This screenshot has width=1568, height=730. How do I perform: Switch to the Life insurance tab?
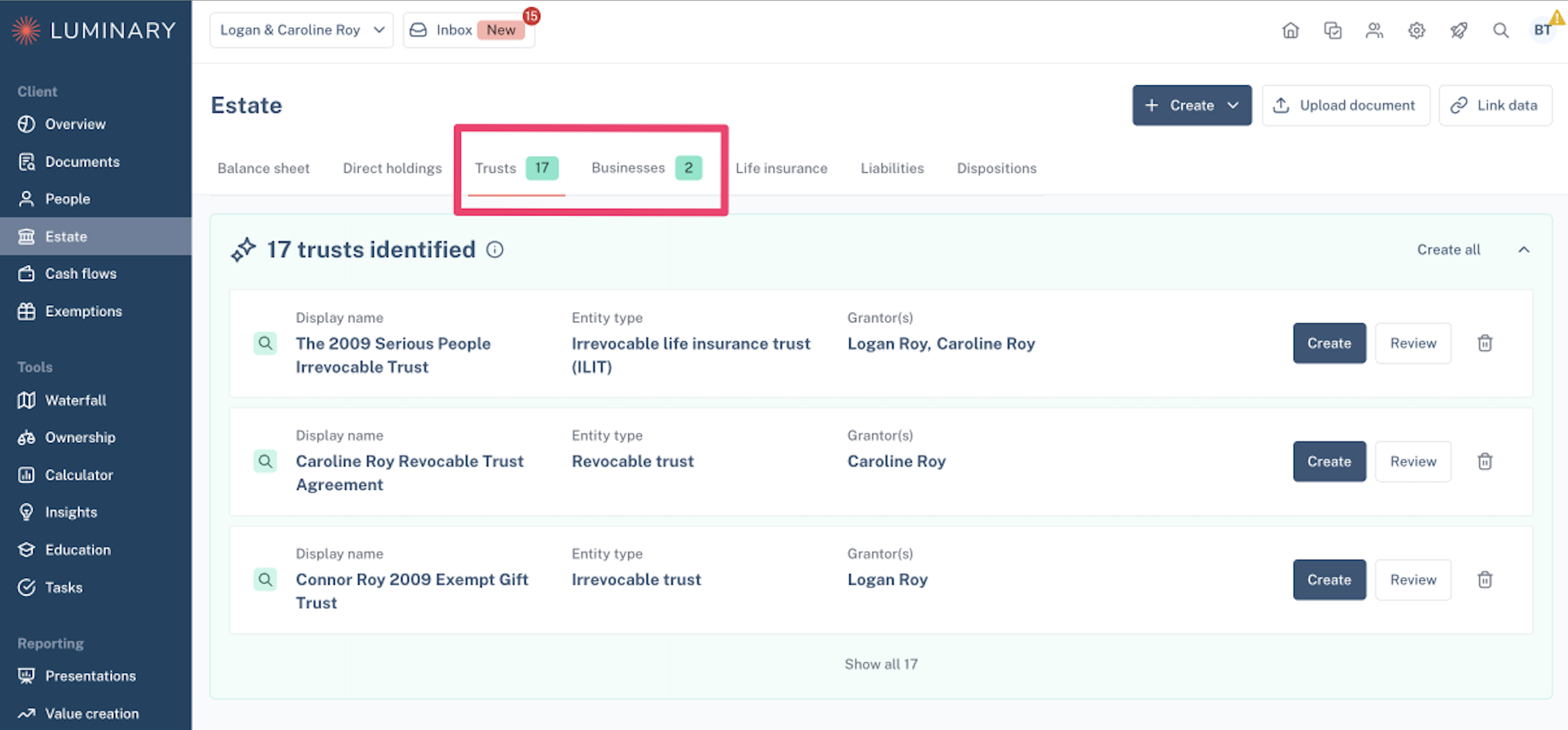pyautogui.click(x=781, y=168)
